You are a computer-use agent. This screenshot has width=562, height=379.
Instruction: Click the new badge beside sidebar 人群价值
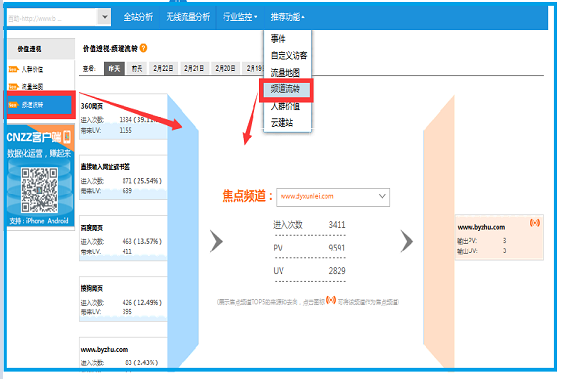(13, 69)
